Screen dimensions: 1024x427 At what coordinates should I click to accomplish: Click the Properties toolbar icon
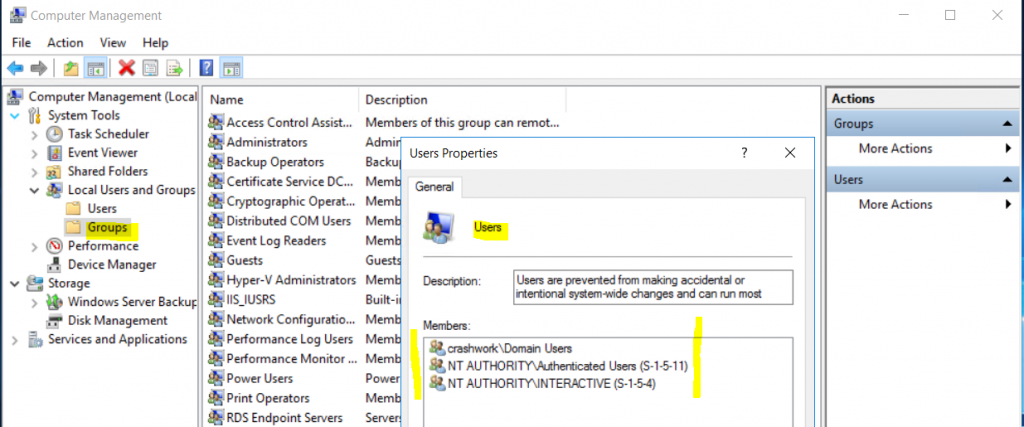point(151,68)
